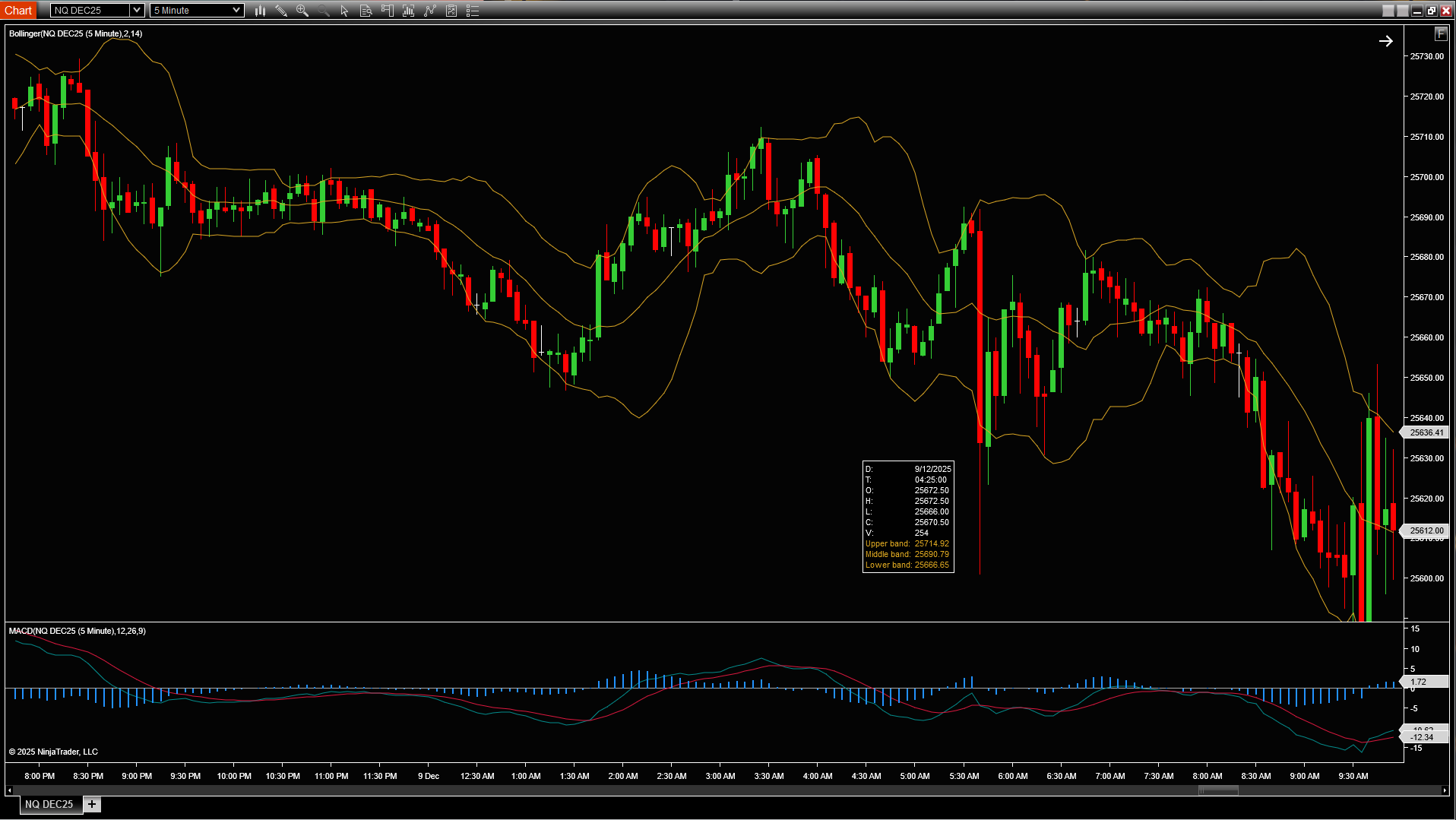1456x820 pixels.
Task: Choose the cursor pointer tool
Action: click(x=345, y=11)
